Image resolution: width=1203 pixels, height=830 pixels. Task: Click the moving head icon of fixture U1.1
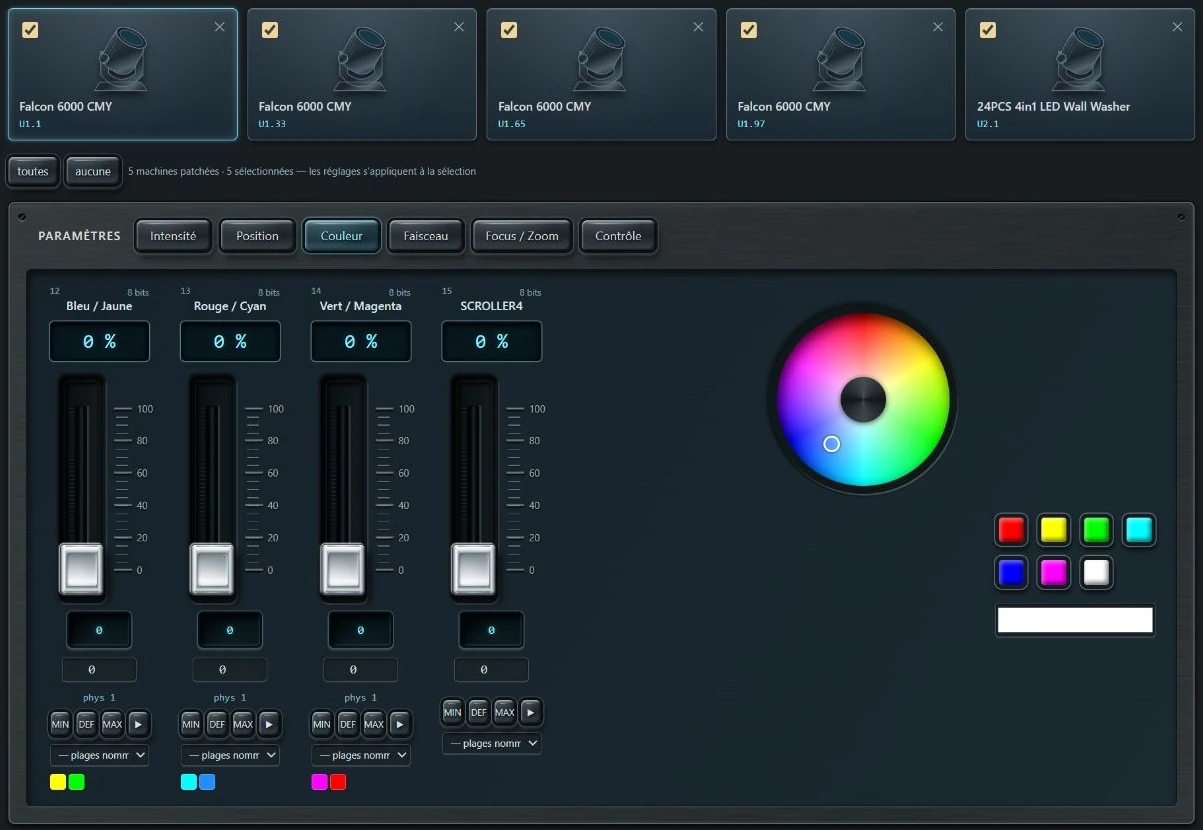(x=122, y=58)
